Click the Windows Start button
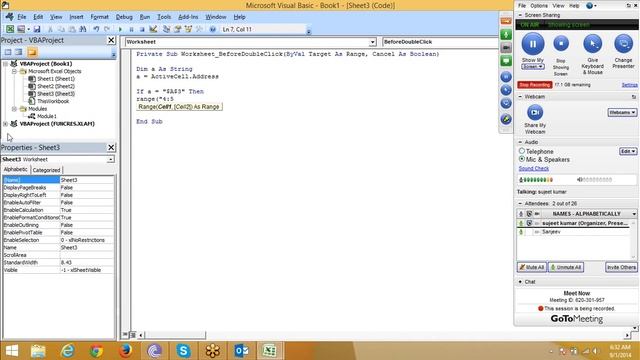 [x=11, y=351]
